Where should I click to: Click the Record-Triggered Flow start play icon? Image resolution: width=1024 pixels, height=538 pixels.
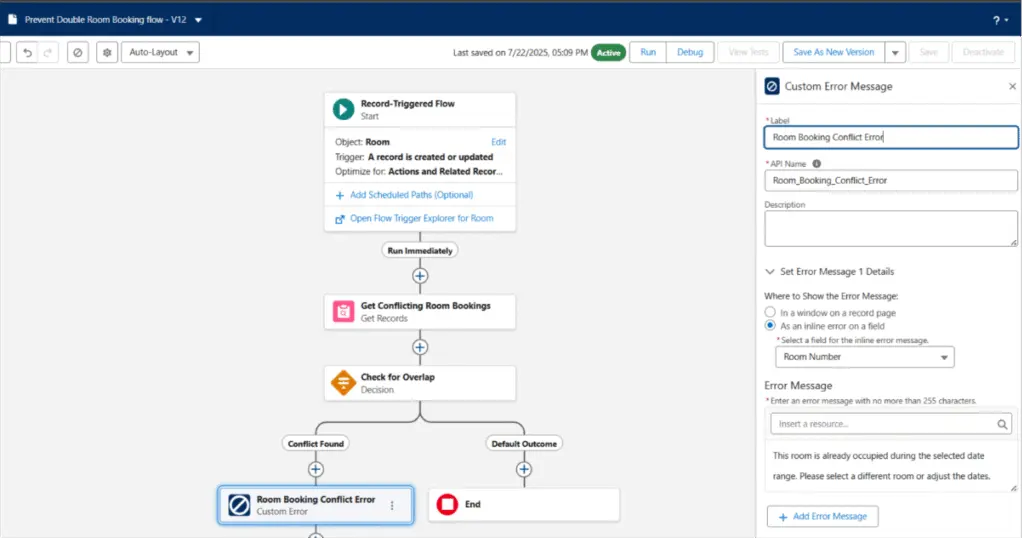tap(344, 109)
